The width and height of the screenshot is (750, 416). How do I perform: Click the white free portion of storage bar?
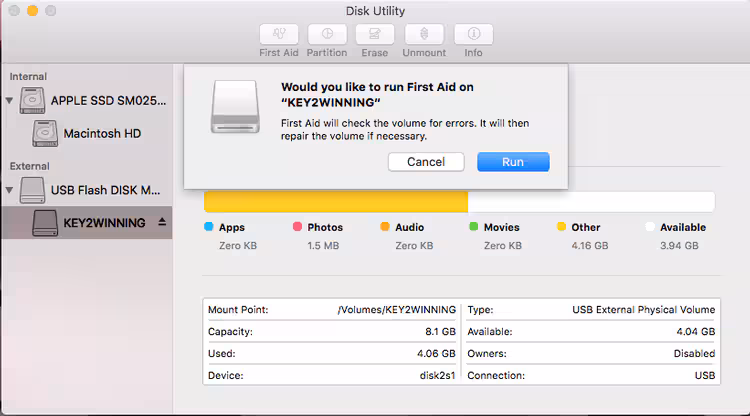pyautogui.click(x=591, y=202)
